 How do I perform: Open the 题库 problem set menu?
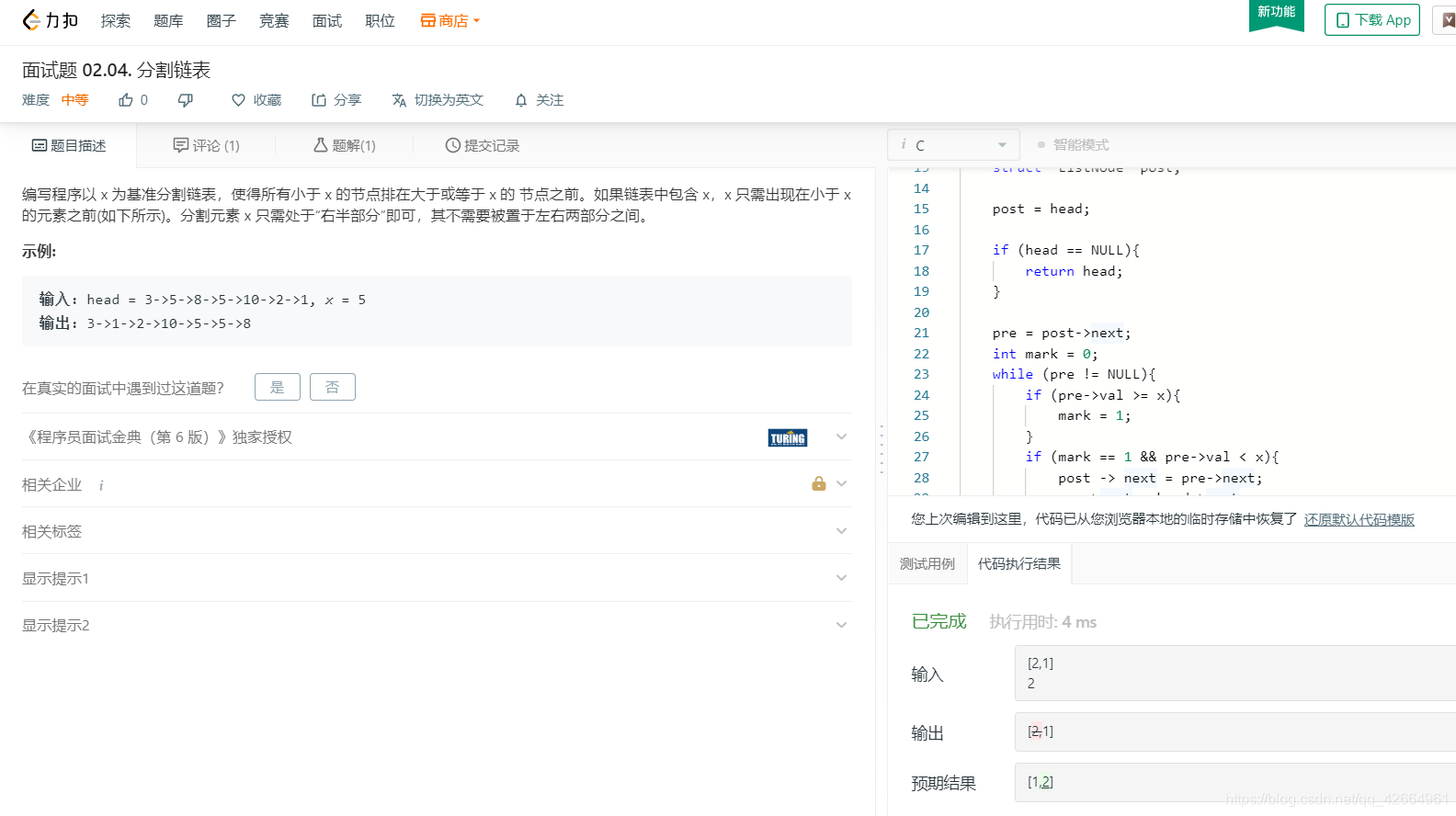pos(168,20)
